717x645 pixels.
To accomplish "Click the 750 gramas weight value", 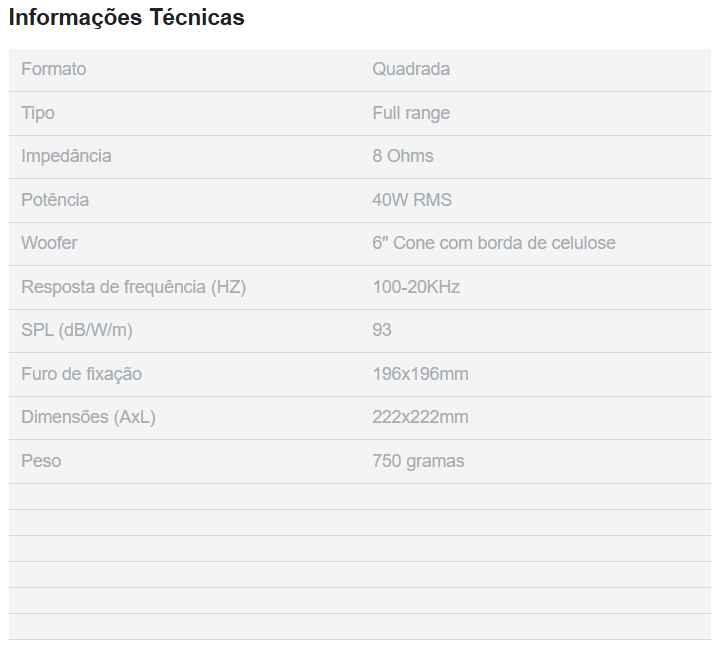I will [418, 461].
